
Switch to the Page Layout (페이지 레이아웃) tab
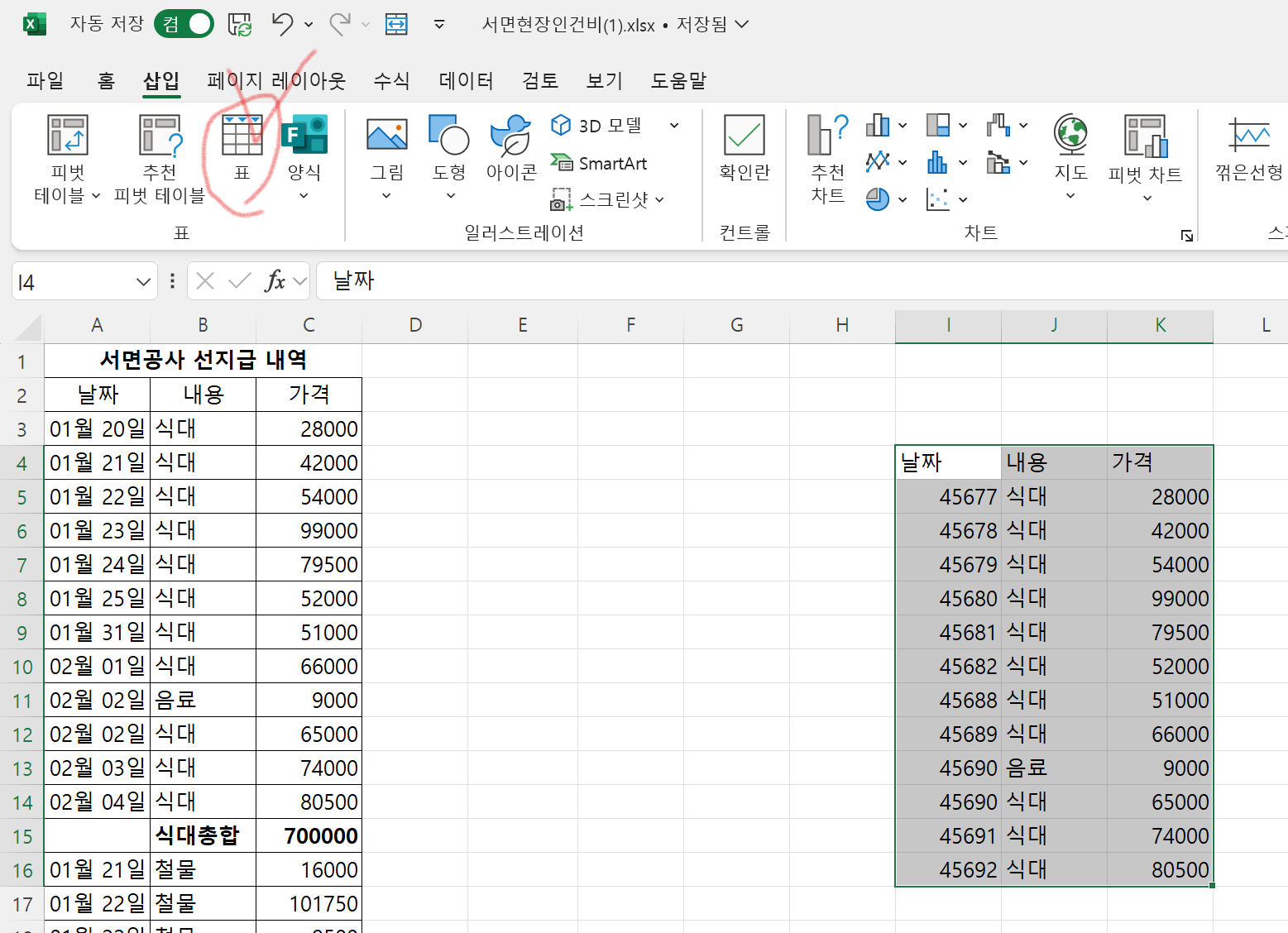tap(276, 80)
